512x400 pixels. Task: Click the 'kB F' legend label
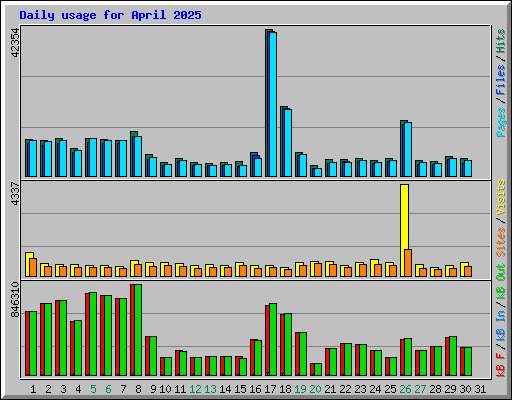pyautogui.click(x=500, y=365)
